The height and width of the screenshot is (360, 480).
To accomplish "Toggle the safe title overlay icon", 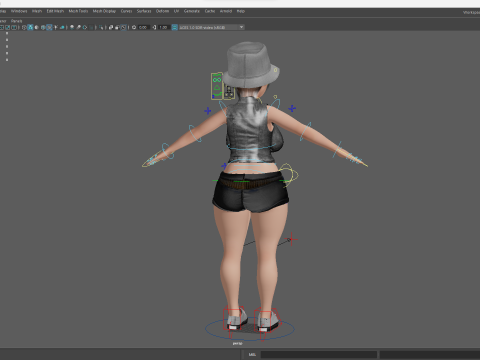I will [14, 27].
